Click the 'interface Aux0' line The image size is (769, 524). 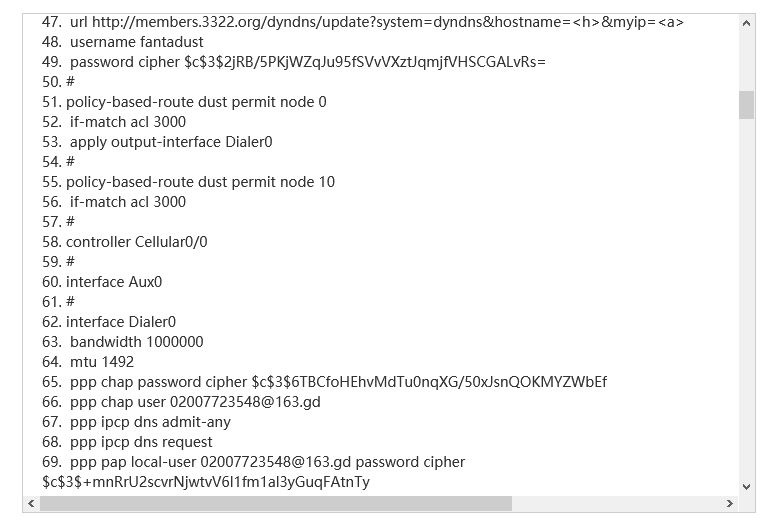[x=114, y=282]
